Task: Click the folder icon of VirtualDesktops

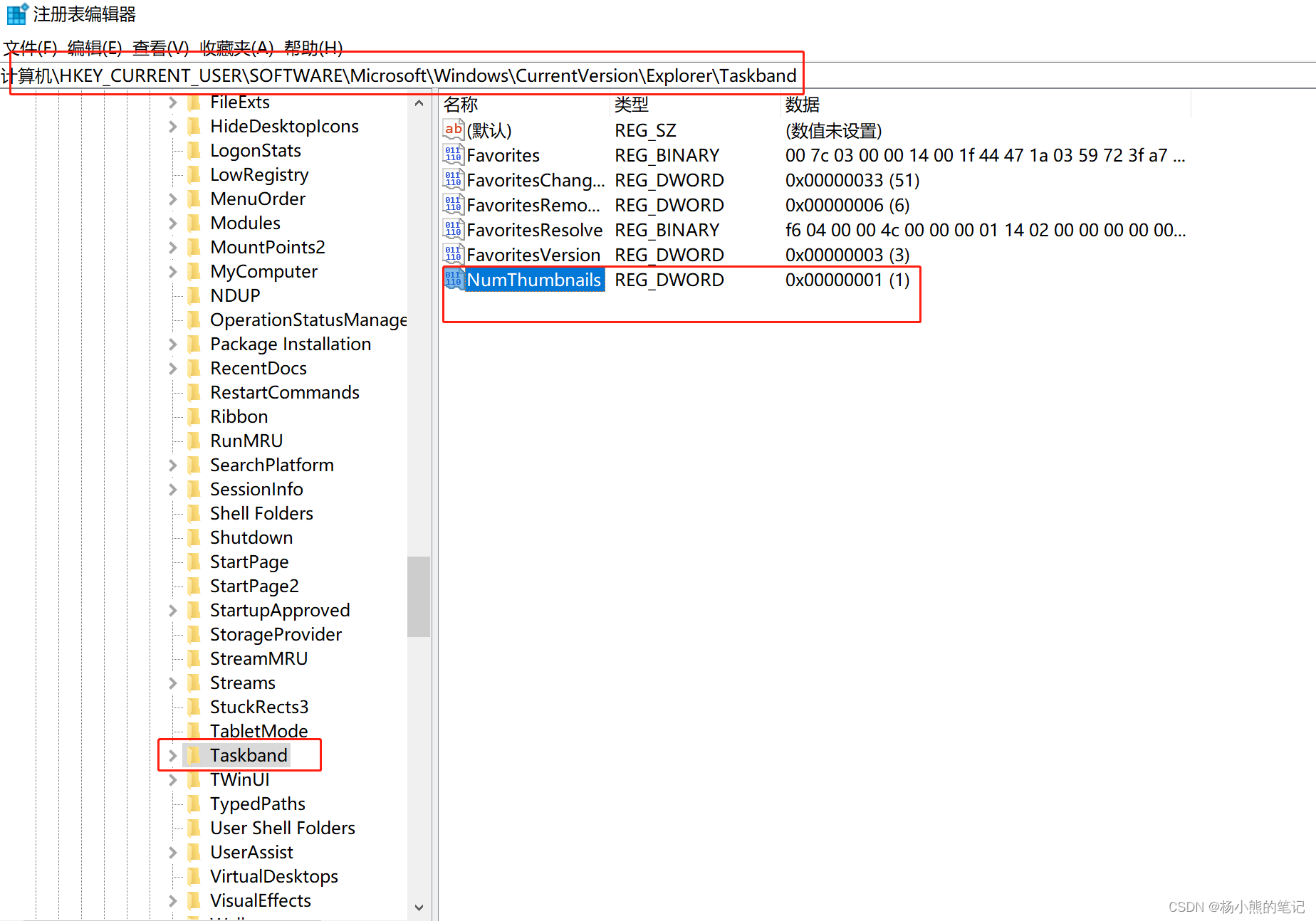Action: [x=194, y=877]
